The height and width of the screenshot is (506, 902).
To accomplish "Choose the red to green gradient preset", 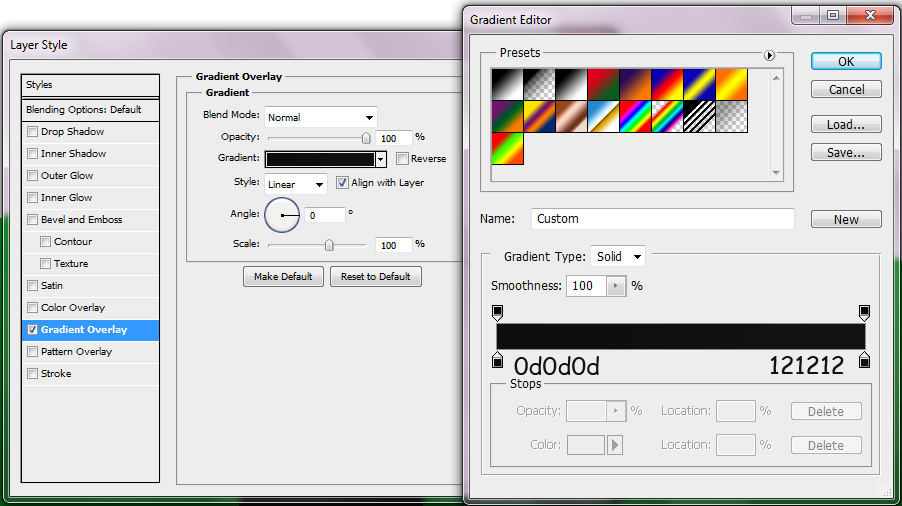I will click(x=603, y=85).
